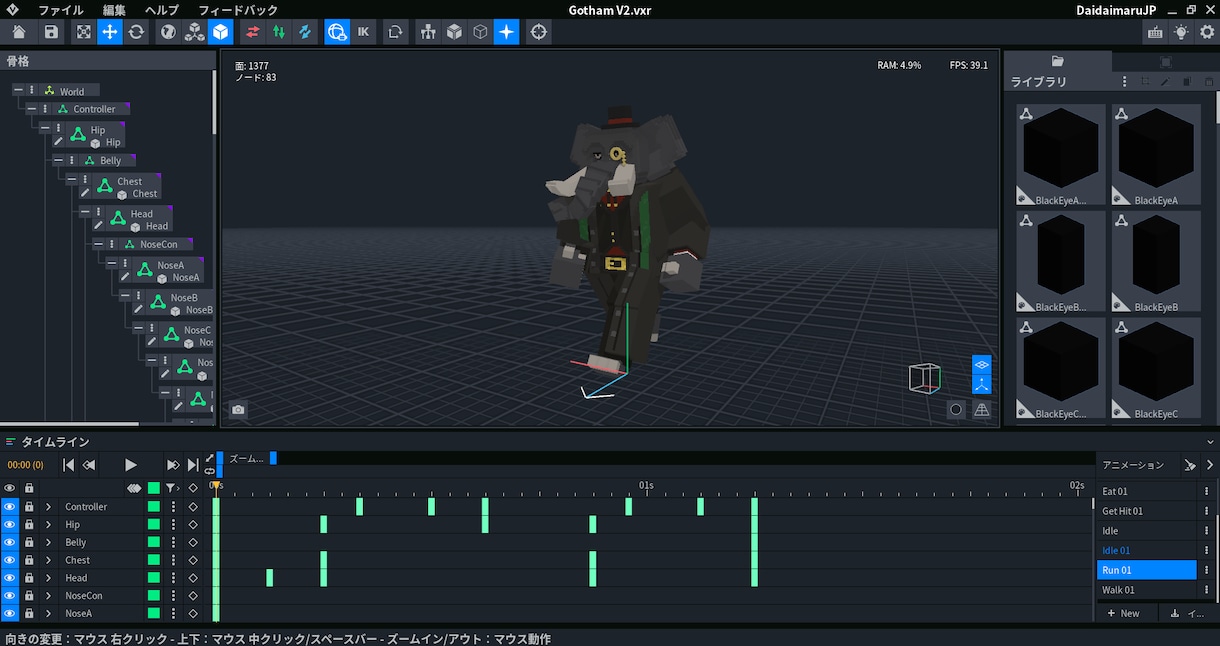1220x646 pixels.
Task: Open keyboard shortcuts with the keyboard icon
Action: pos(1155,32)
